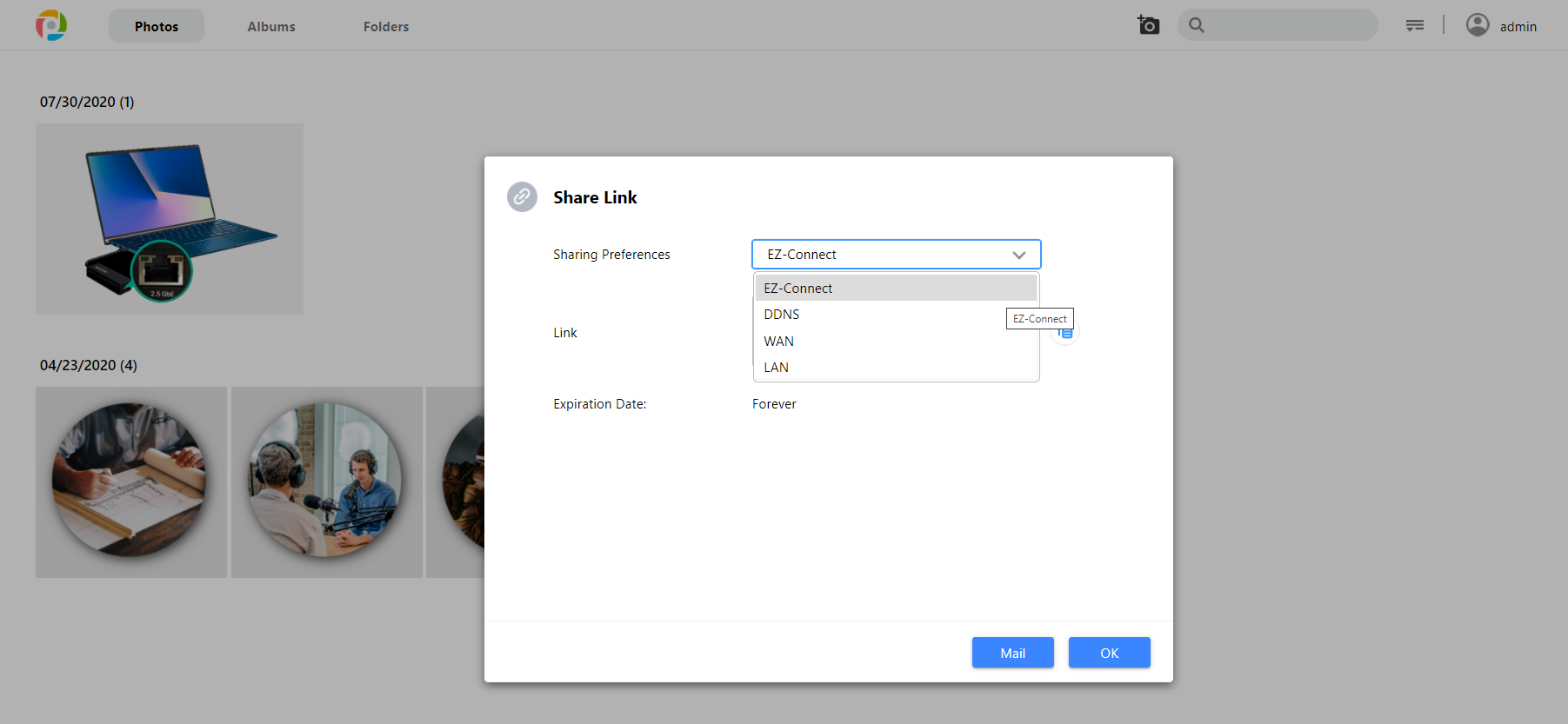This screenshot has height=724, width=1568.
Task: Open the sort and filter menu icon
Action: pos(1415,25)
